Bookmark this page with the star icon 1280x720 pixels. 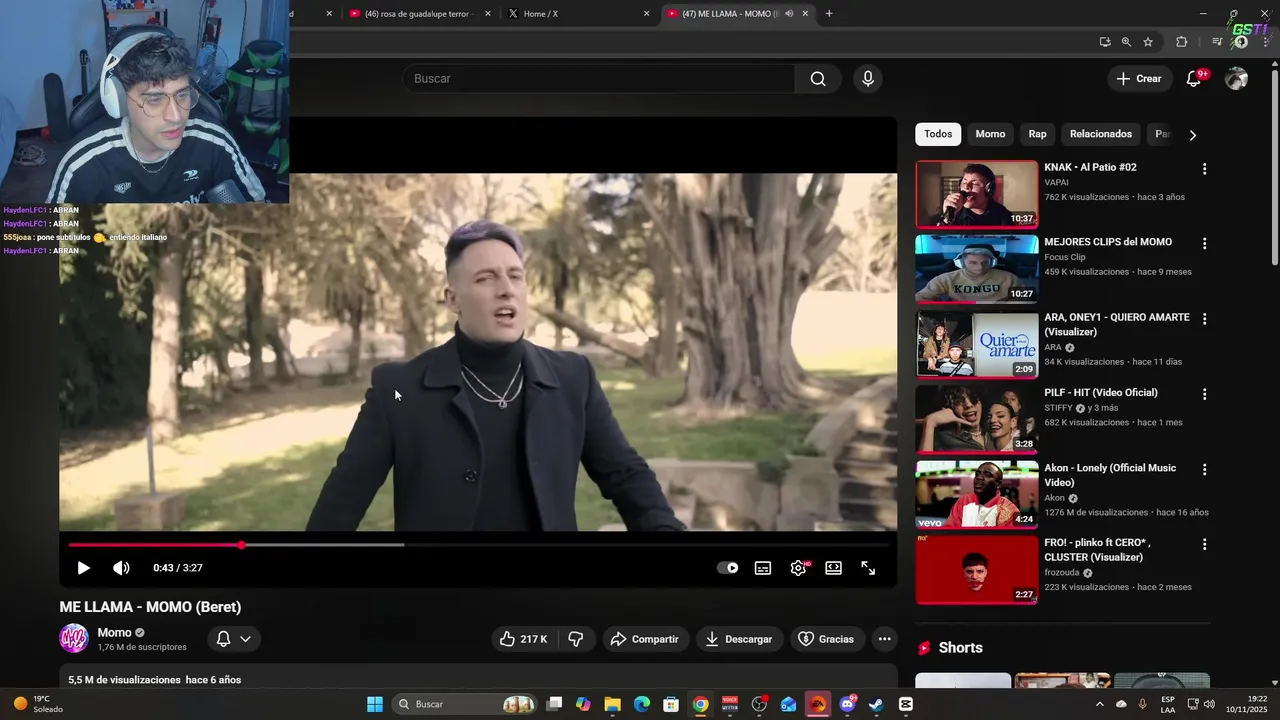[x=1148, y=42]
